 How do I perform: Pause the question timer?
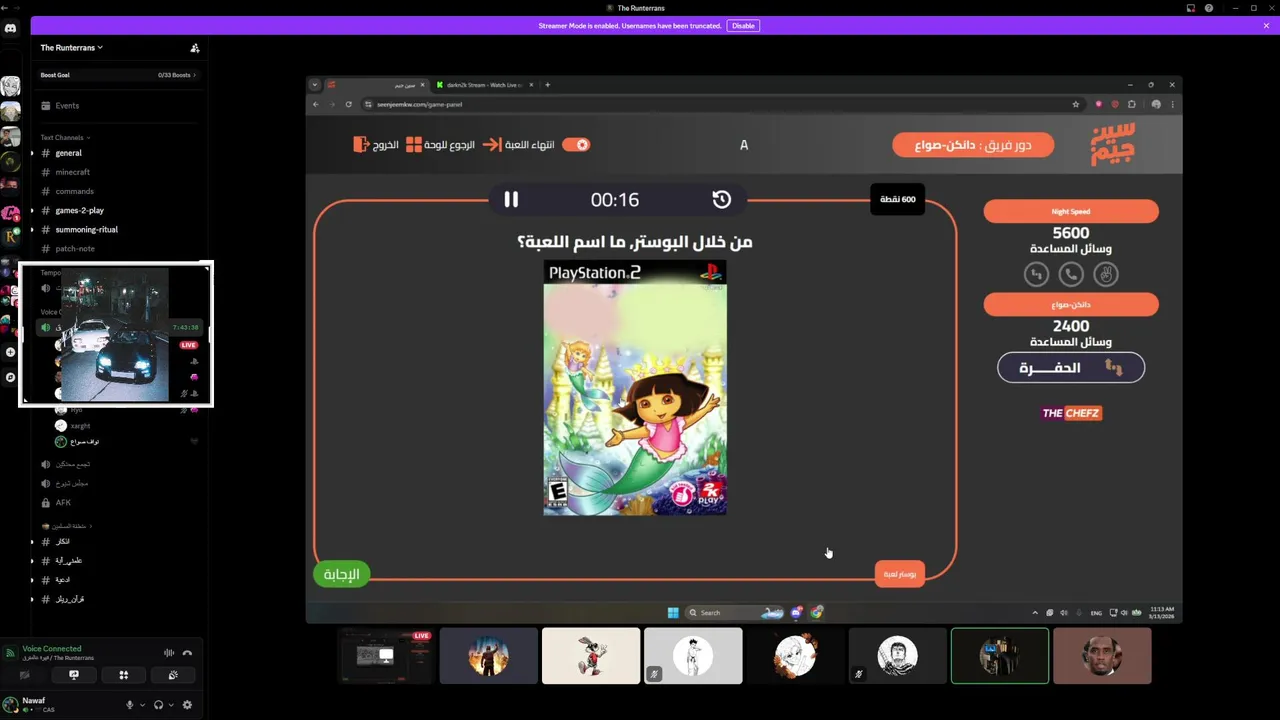click(511, 199)
